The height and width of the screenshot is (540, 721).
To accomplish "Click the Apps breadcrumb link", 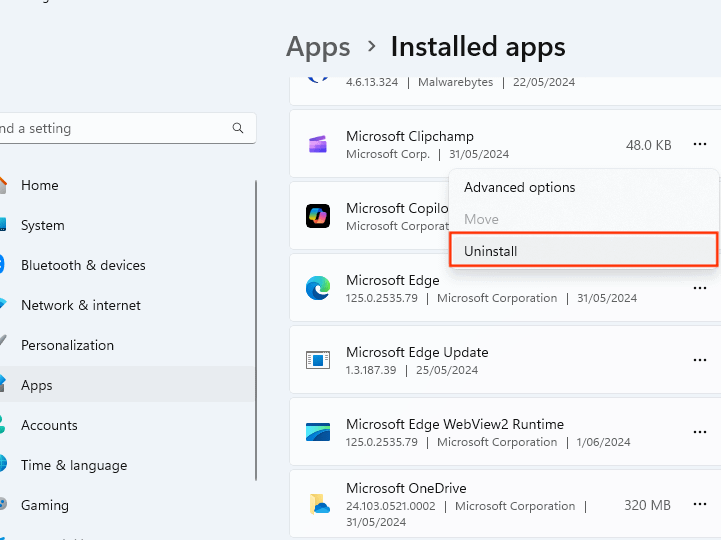I will pyautogui.click(x=318, y=47).
